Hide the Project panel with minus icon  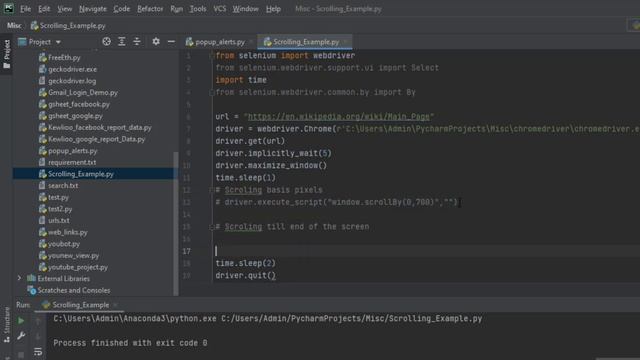tap(171, 42)
